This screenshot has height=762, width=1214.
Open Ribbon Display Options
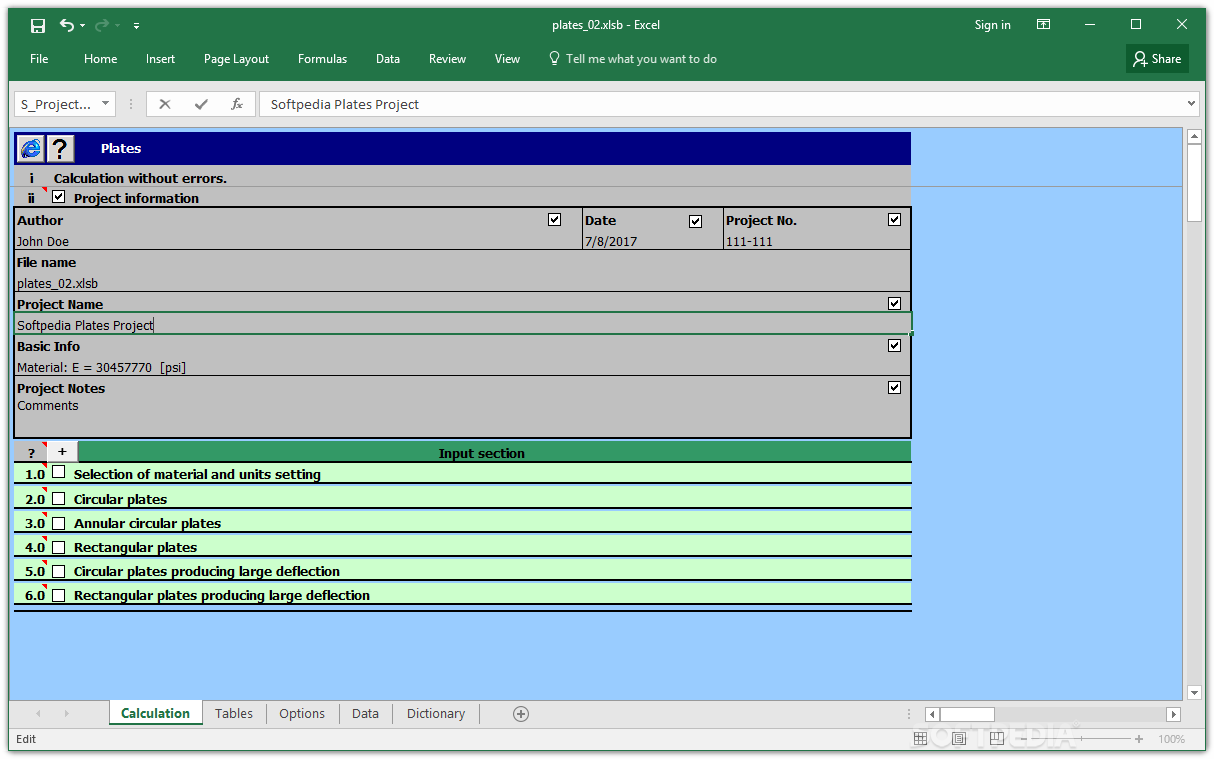pos(1043,25)
